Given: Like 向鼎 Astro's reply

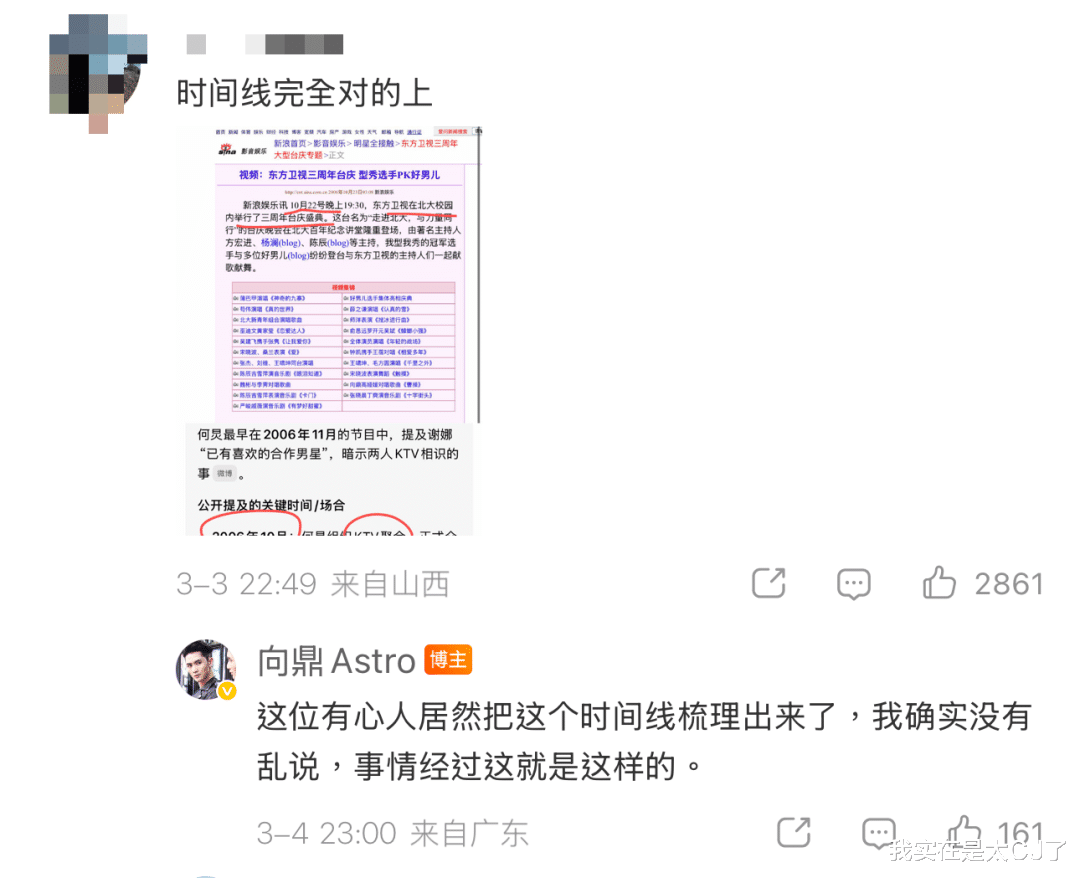Looking at the screenshot, I should pos(964,831).
